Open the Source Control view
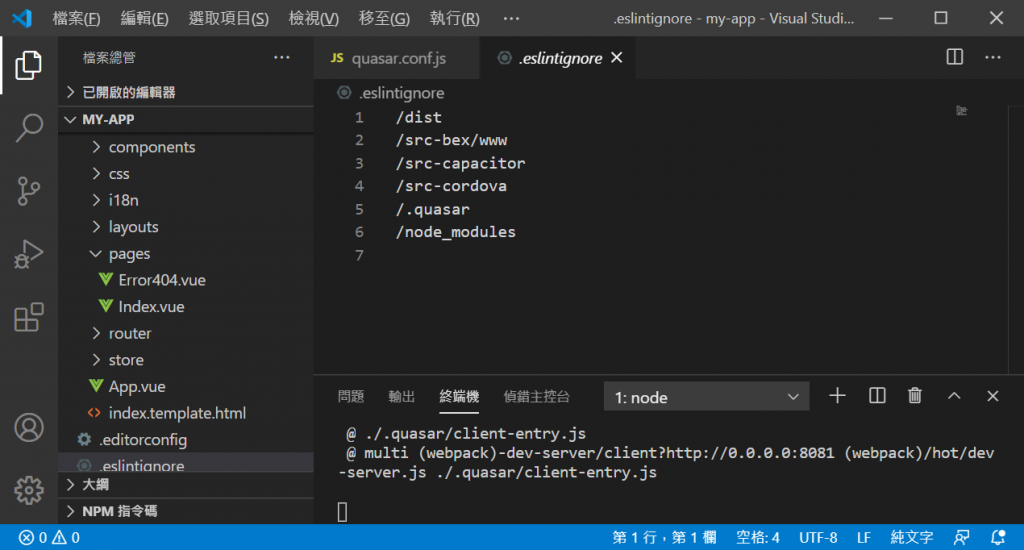 click(28, 191)
